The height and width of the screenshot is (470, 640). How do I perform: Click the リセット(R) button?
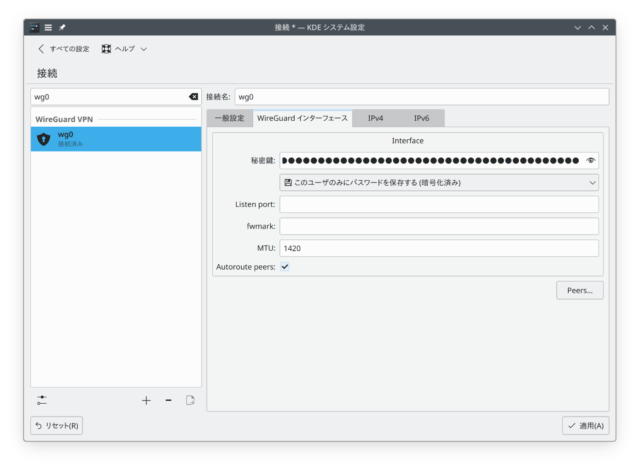click(57, 426)
